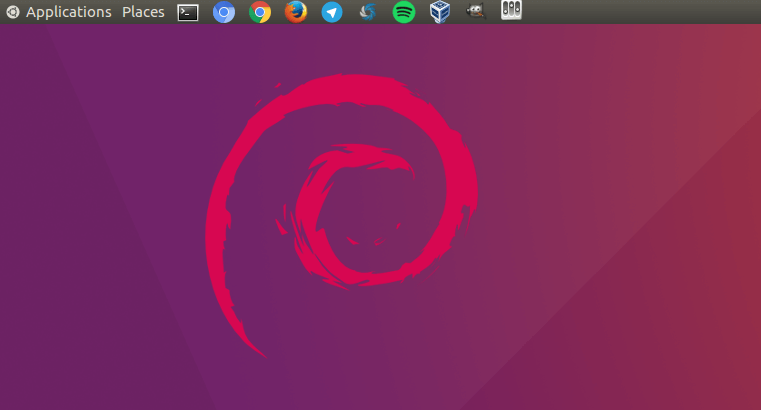Open the Terminal launcher in the panel
Viewport: 761px width, 410px height.
tap(187, 12)
